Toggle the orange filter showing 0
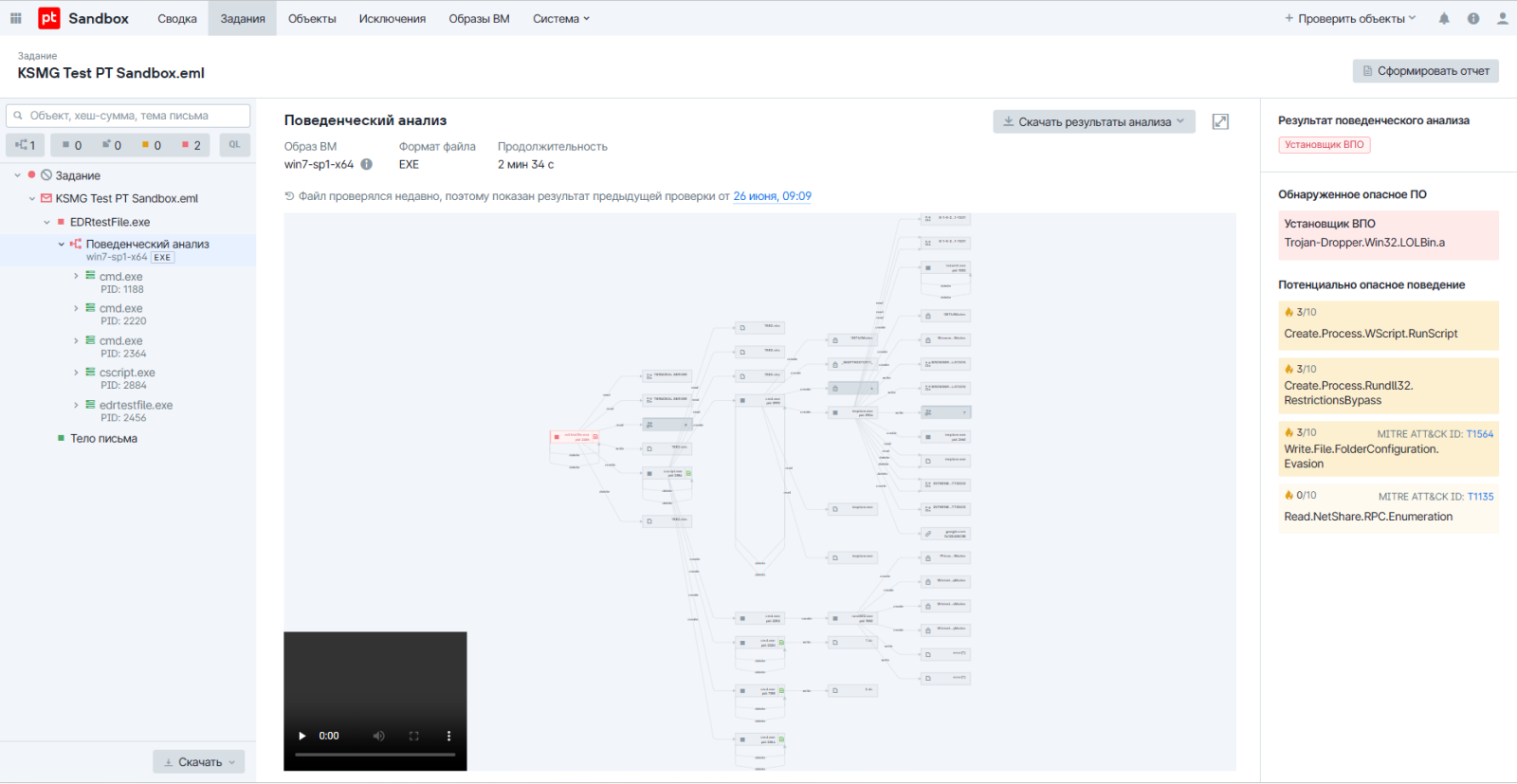The height and width of the screenshot is (784, 1517). click(152, 145)
